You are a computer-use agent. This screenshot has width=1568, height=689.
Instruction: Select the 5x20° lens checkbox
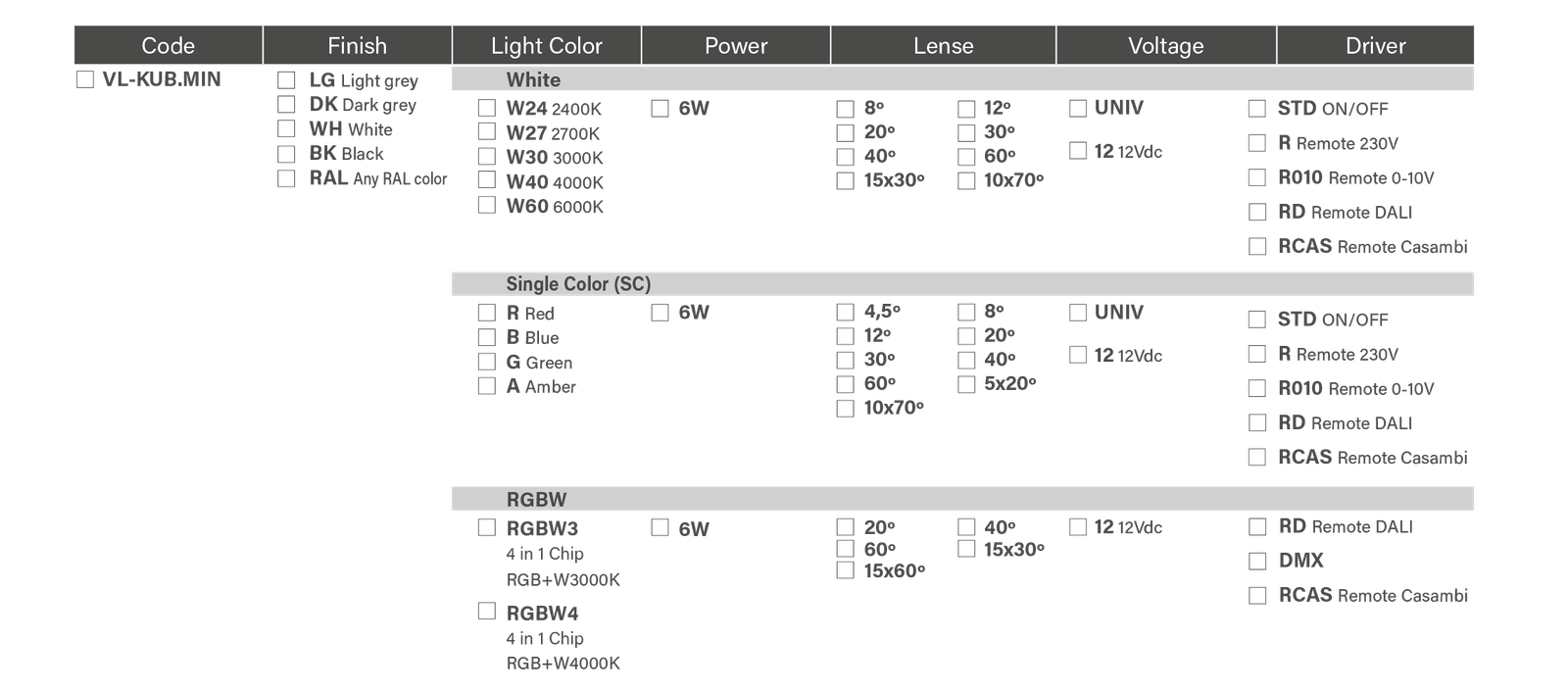pos(966,384)
